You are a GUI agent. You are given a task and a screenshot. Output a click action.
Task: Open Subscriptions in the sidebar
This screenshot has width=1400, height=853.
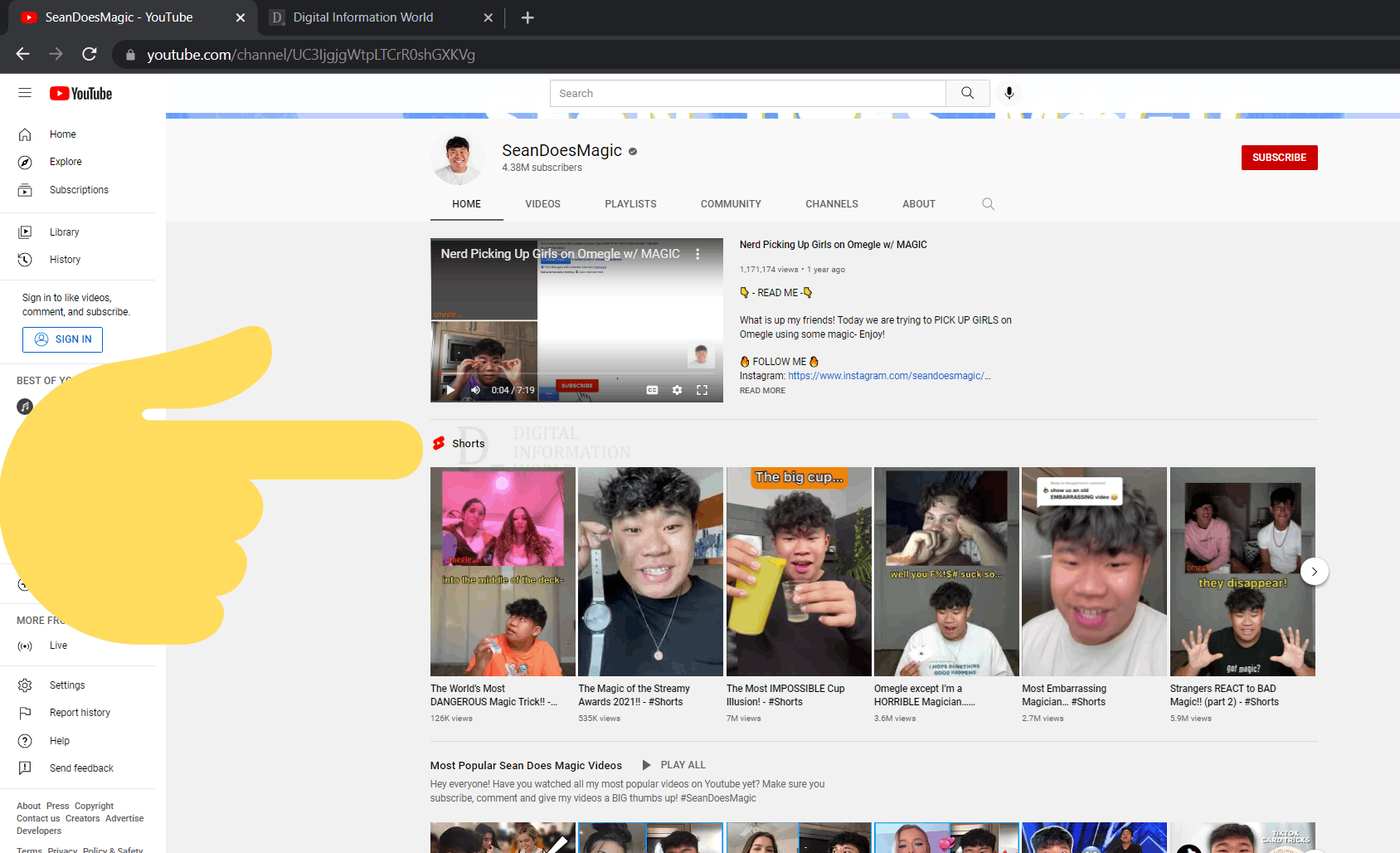point(78,190)
